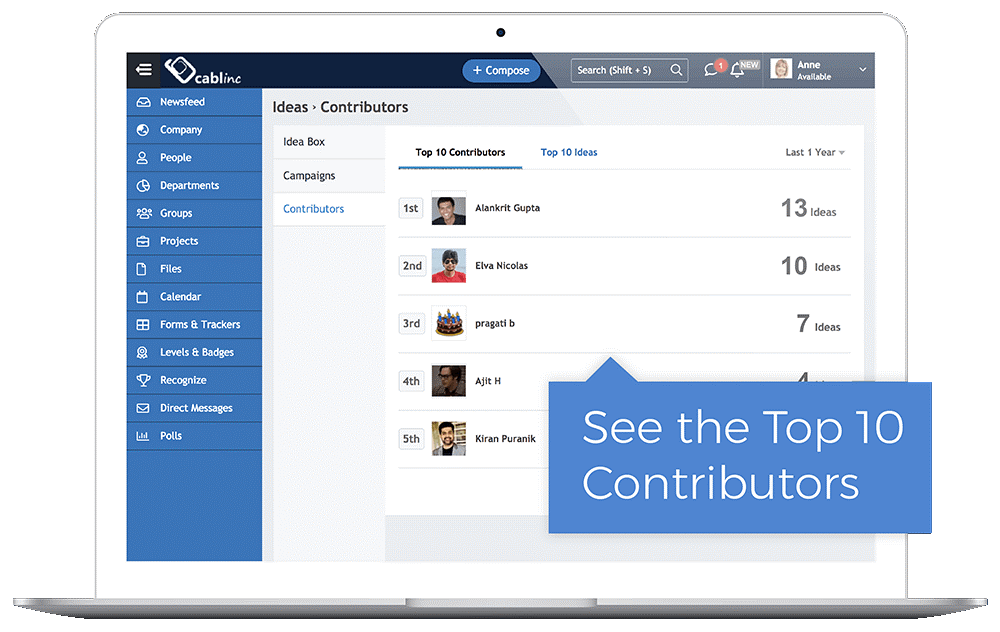
Task: Click the 3rd rank badge
Action: click(411, 323)
